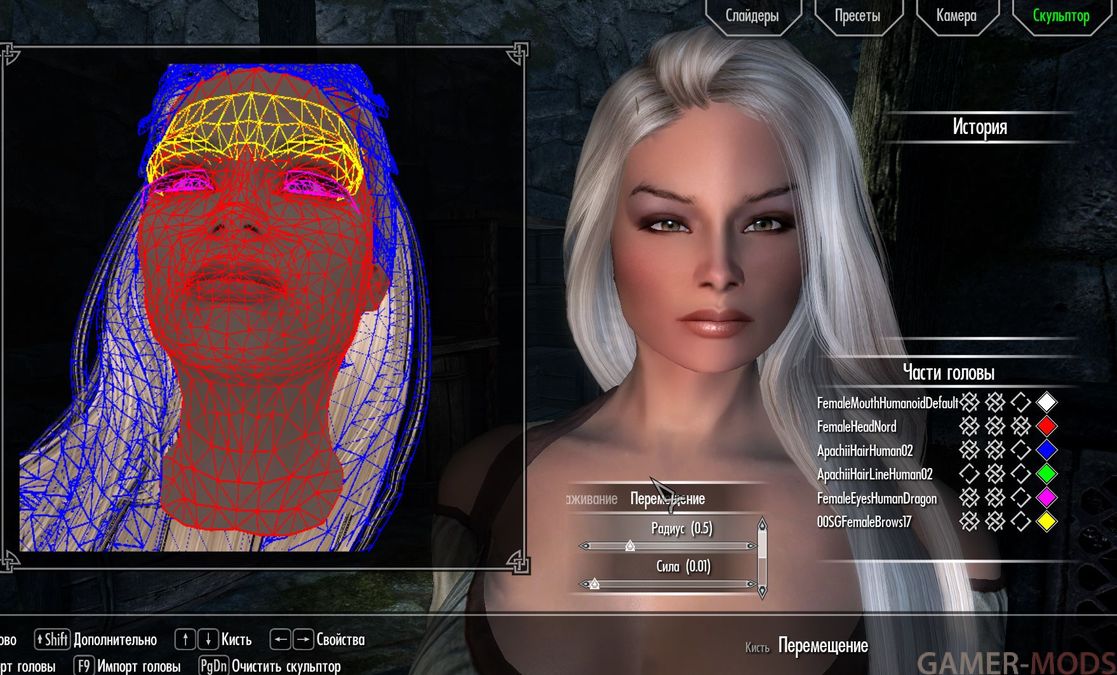Viewport: 1117px width, 675px height.
Task: Select the 00SGFemaleBrows17 part name
Action: coord(863,522)
